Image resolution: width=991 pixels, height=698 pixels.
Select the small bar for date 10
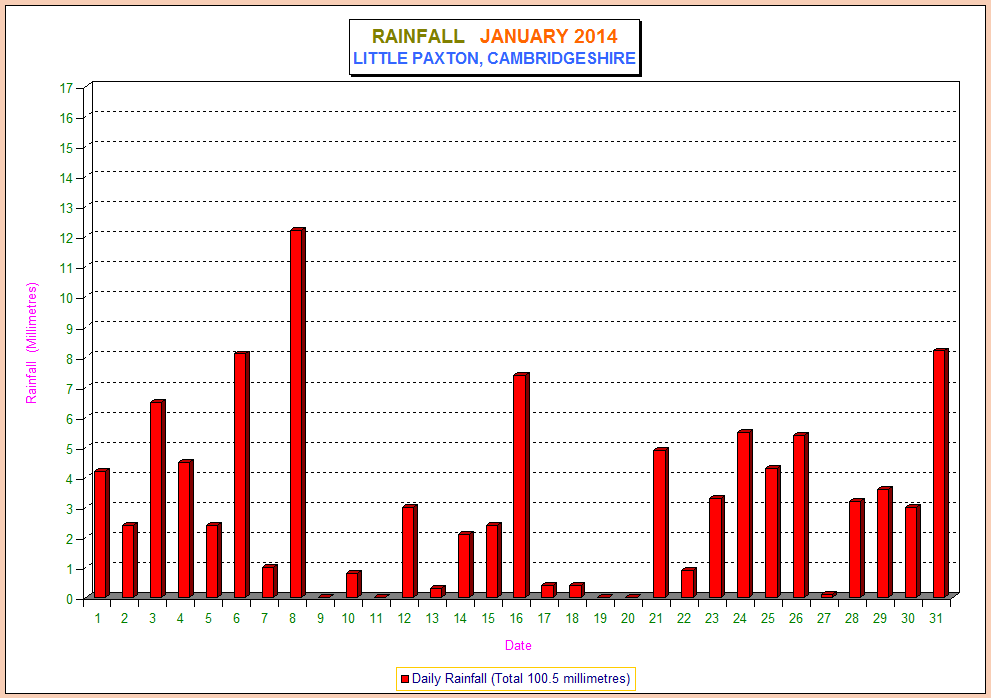(353, 584)
